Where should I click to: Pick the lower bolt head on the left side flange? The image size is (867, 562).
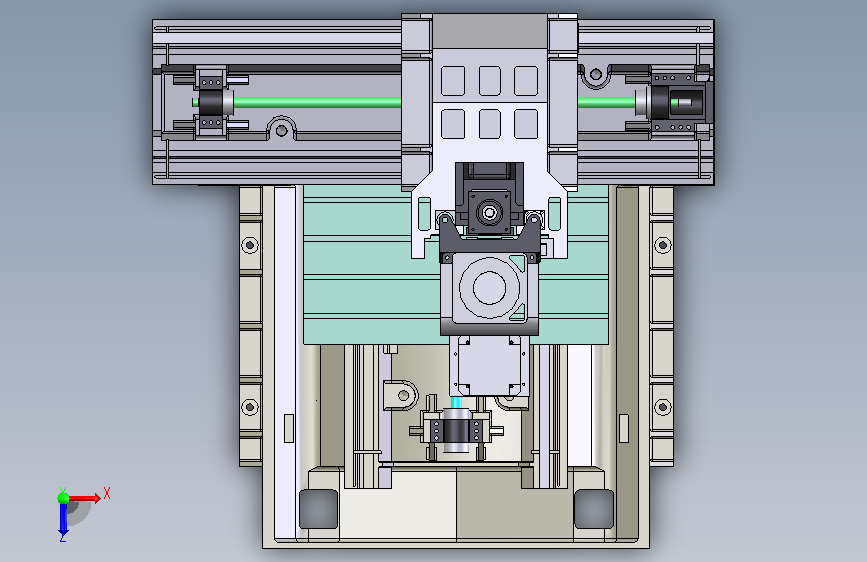[x=250, y=407]
